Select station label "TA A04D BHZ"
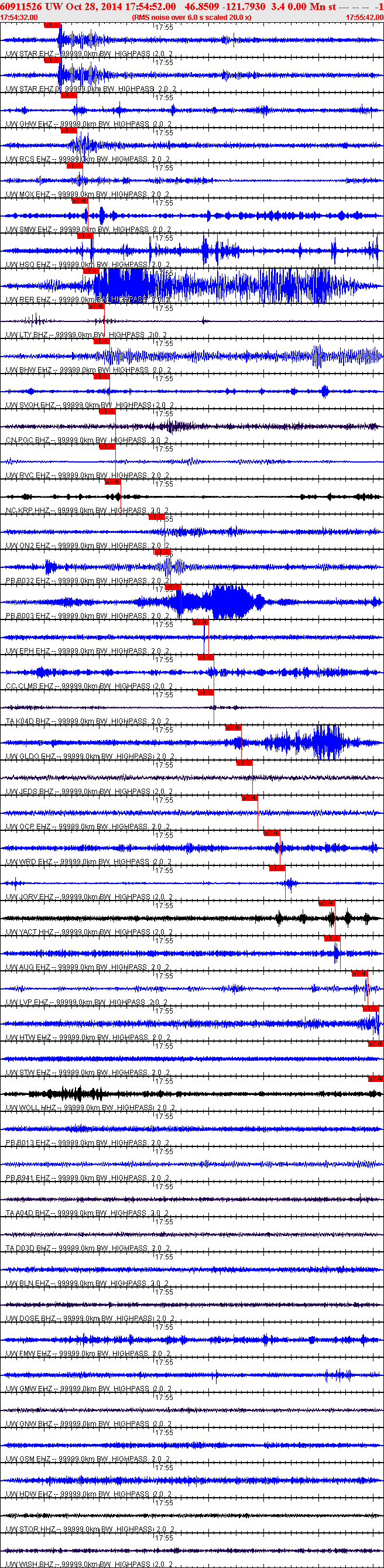 [x=29, y=1214]
